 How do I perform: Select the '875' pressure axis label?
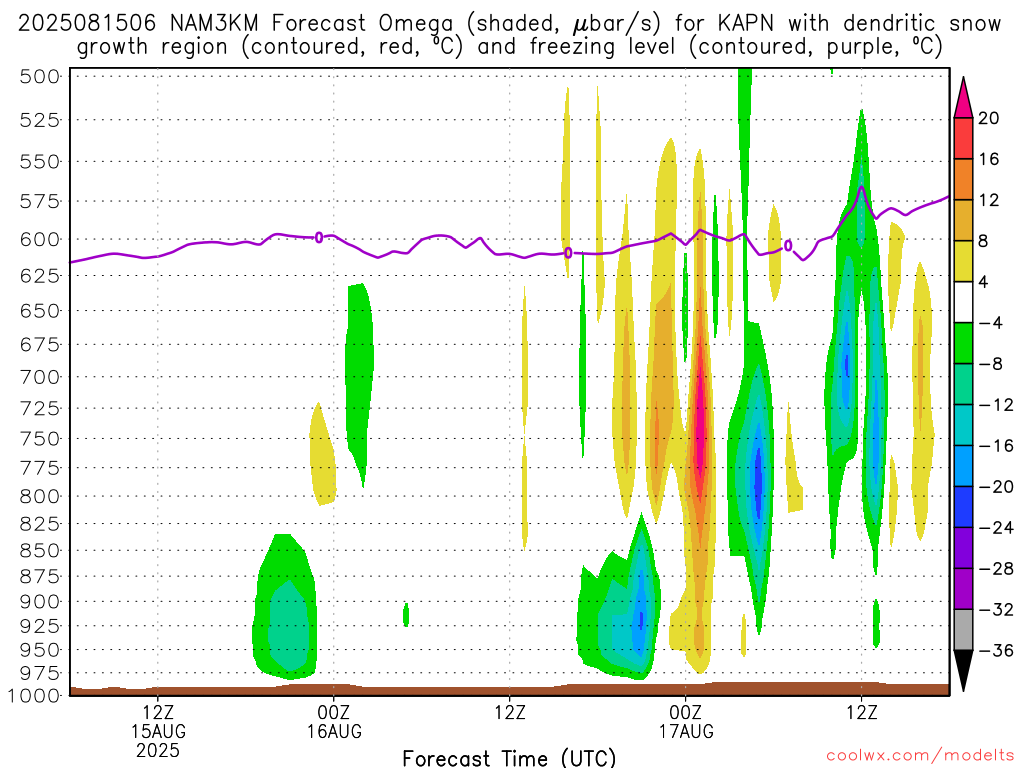40,577
